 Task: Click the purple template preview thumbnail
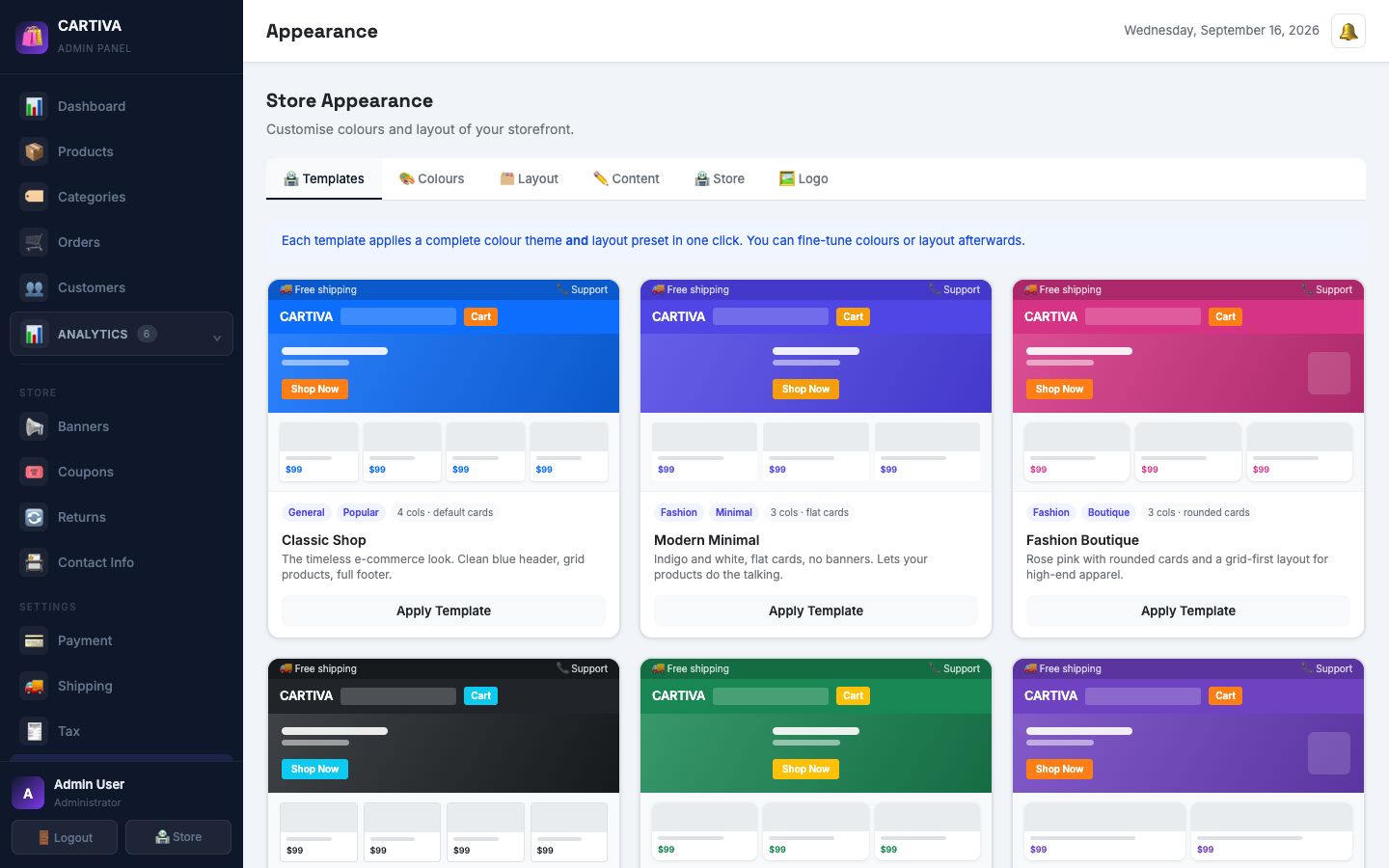pos(1188,764)
